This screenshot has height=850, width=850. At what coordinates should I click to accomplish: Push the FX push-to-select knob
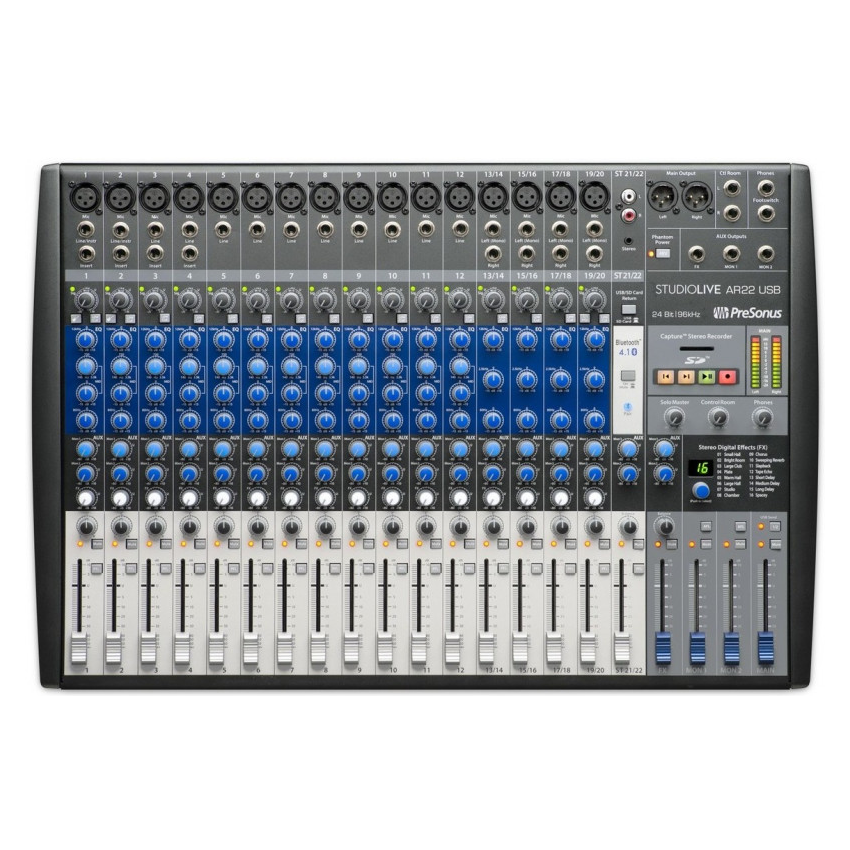click(x=700, y=490)
